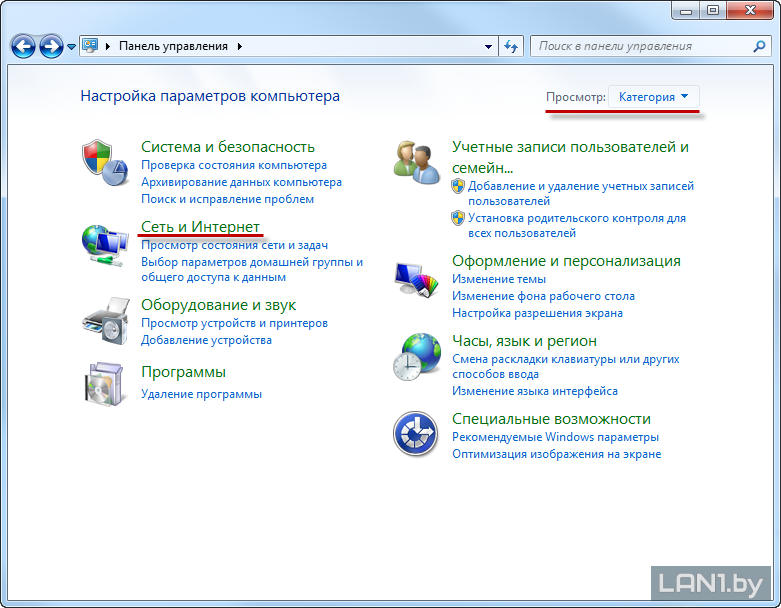This screenshot has height=608, width=781.
Task: Open 'Сеть и Интернет' category
Action: tap(200, 227)
